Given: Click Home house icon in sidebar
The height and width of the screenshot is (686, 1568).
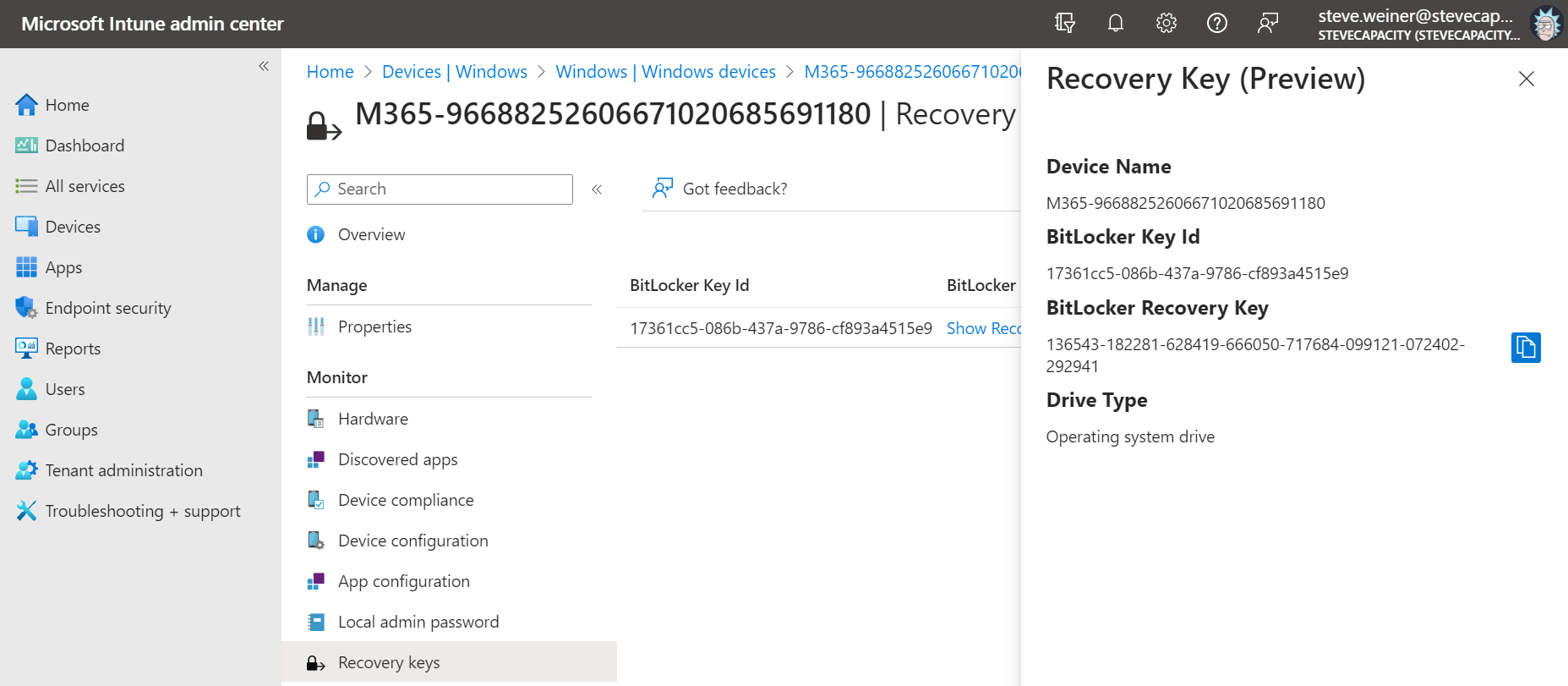Looking at the screenshot, I should 26,105.
